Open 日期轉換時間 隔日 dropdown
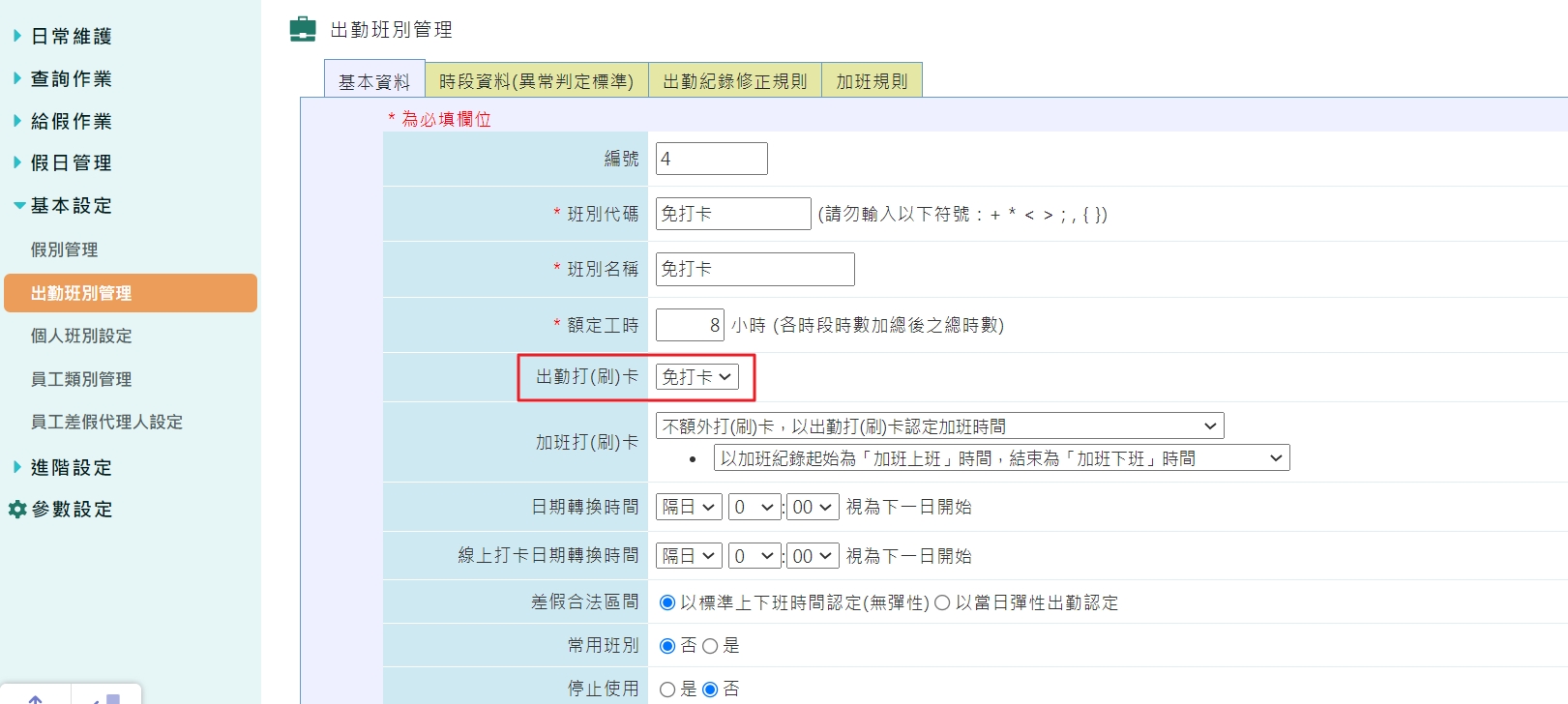The width and height of the screenshot is (1568, 704). click(x=690, y=507)
